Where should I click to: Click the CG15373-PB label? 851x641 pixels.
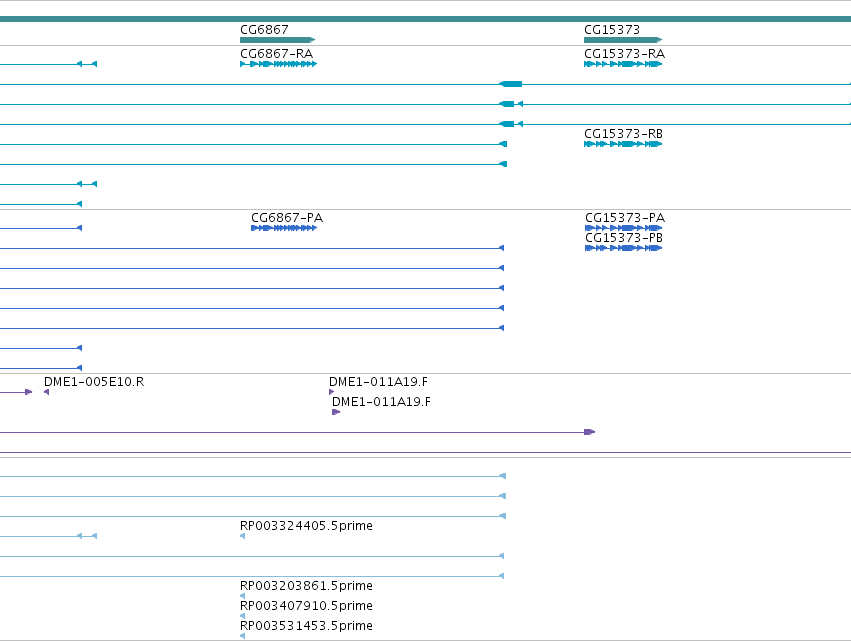(x=624, y=238)
